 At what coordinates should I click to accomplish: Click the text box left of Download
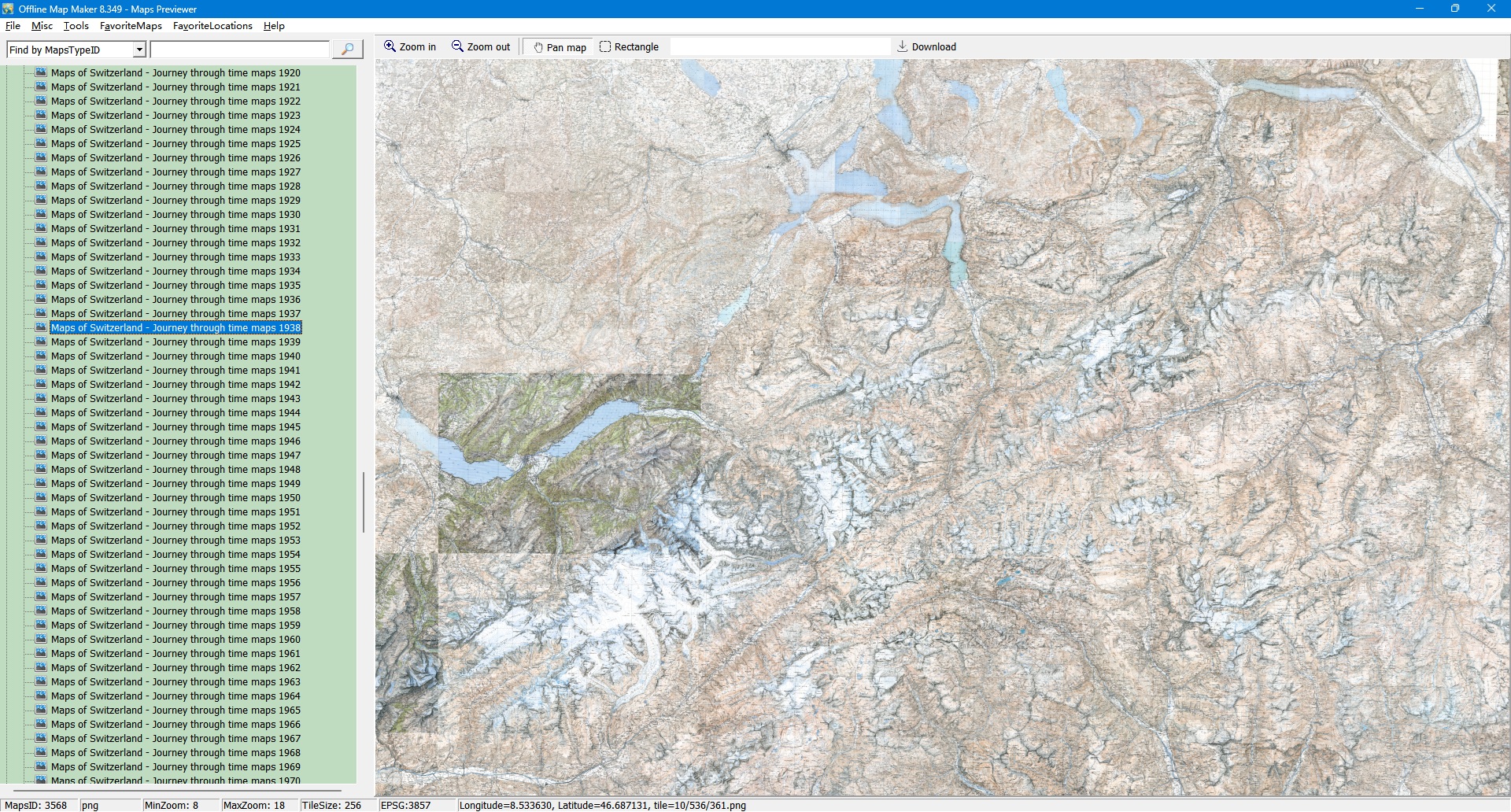click(x=779, y=47)
